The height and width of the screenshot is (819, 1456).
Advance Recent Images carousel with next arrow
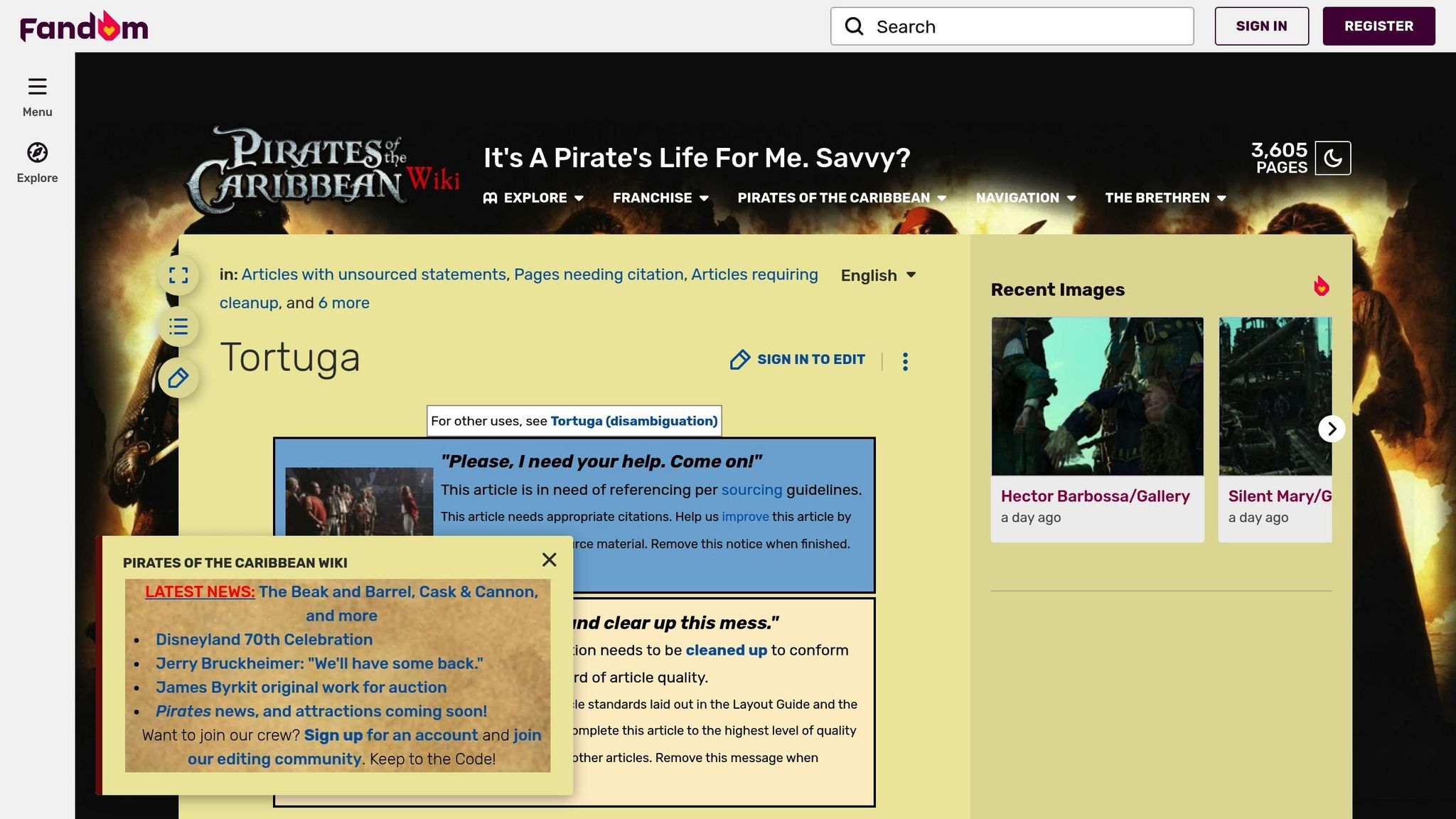pos(1332,429)
